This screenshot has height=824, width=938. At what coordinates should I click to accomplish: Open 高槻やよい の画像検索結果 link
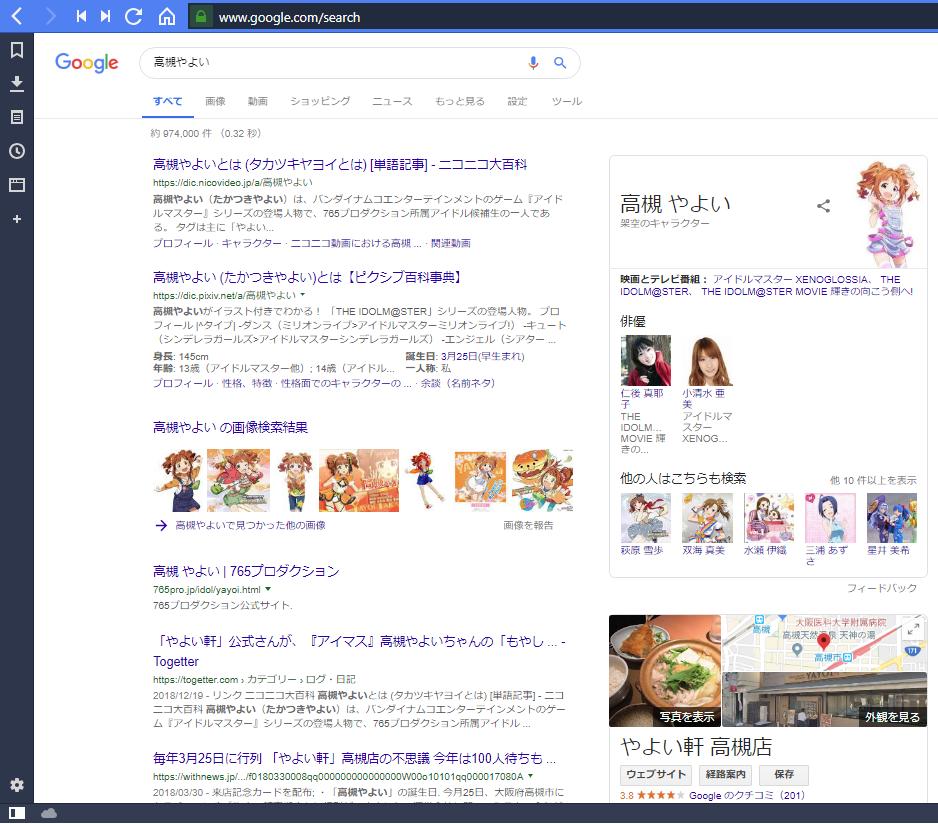[x=230, y=427]
